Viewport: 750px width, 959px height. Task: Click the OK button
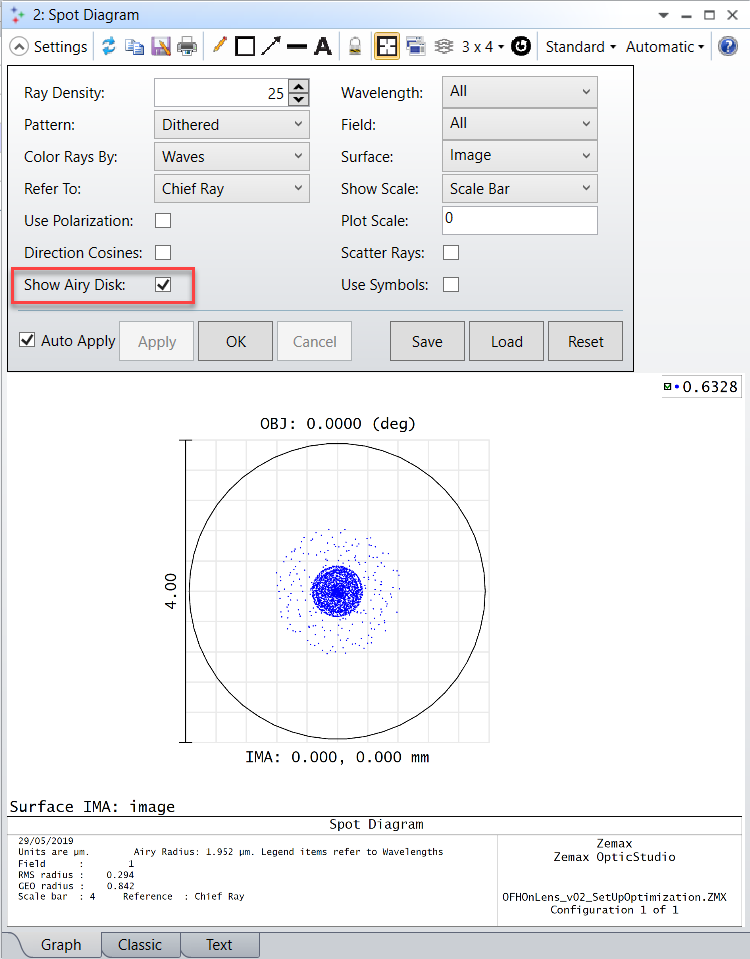(x=236, y=341)
